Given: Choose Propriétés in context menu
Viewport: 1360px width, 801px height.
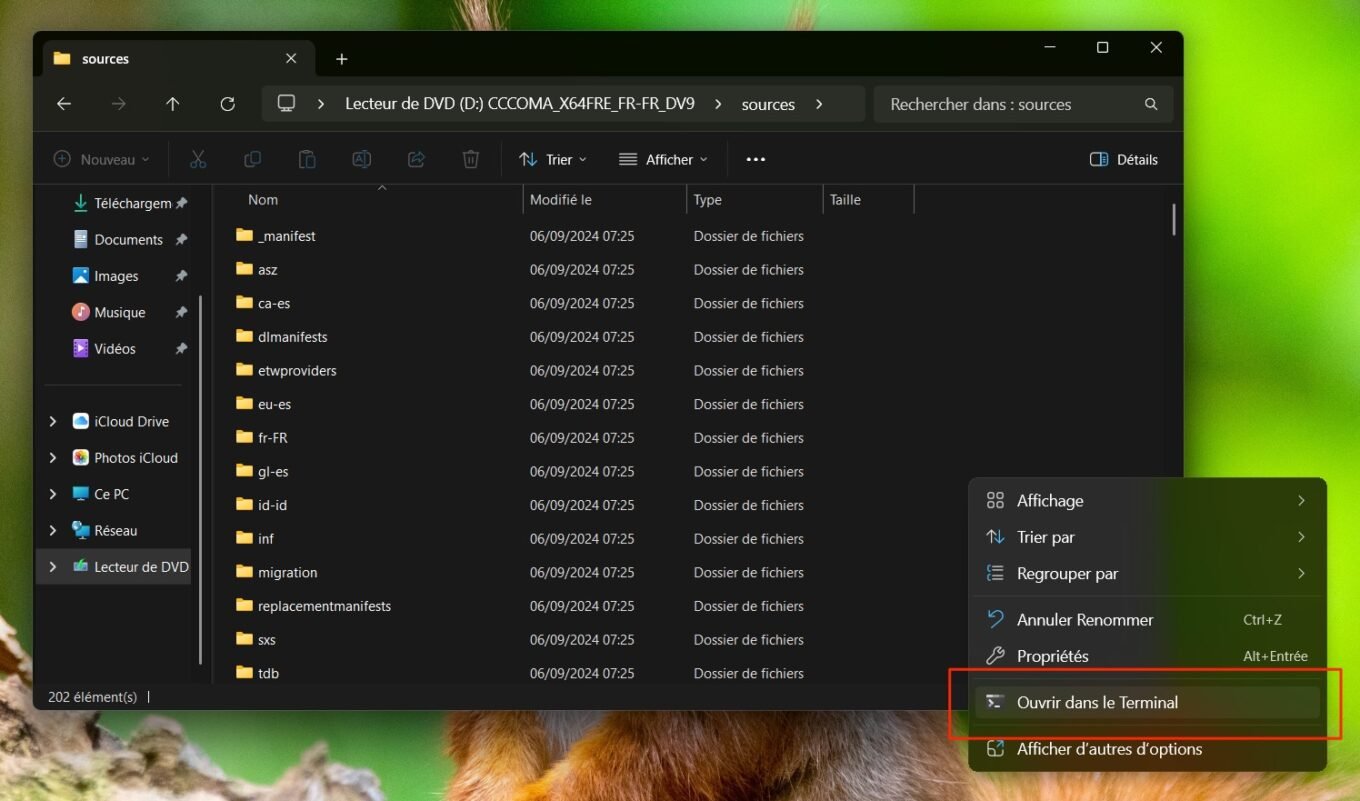Looking at the screenshot, I should coord(1147,656).
